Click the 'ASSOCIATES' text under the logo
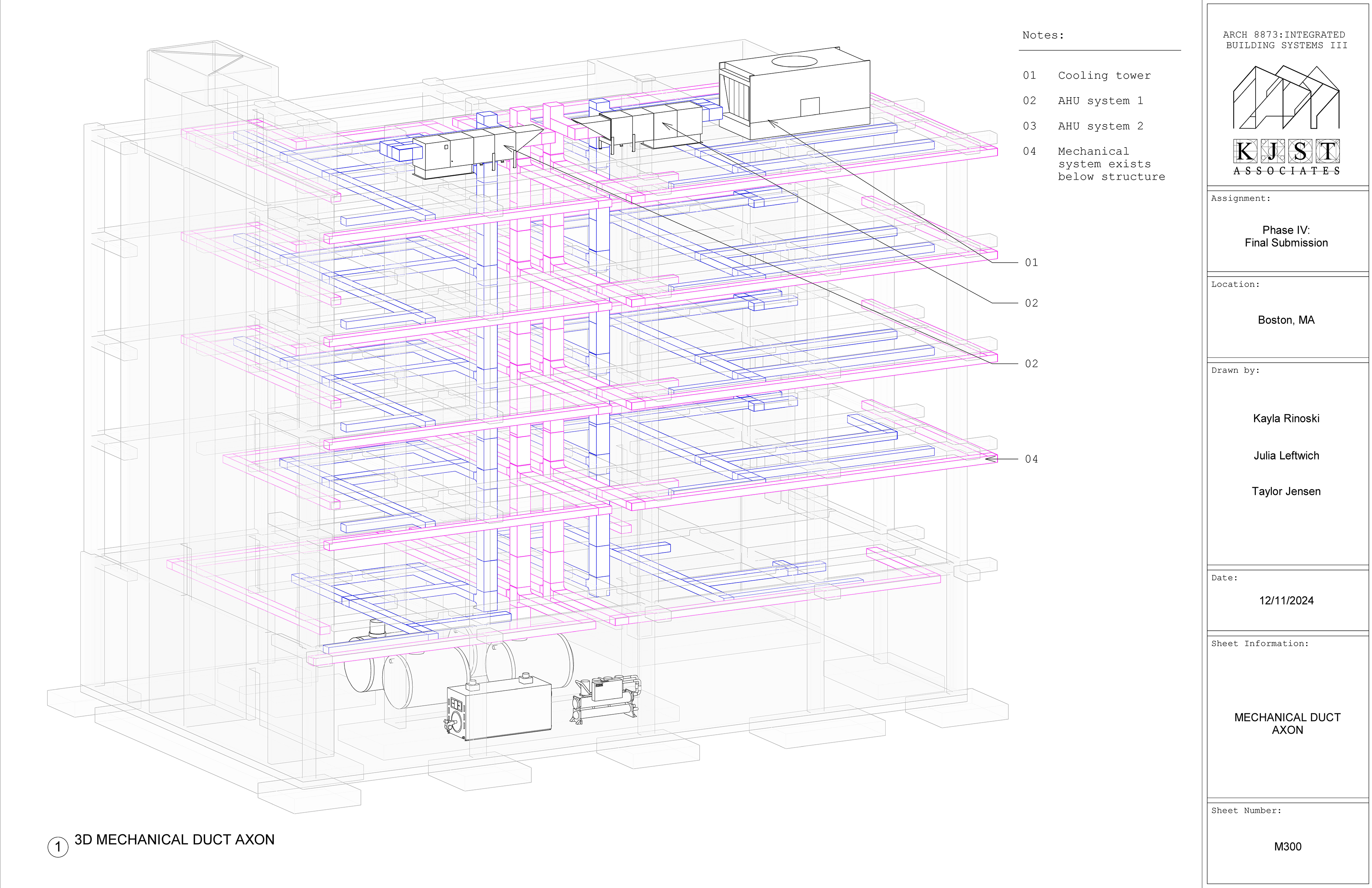Image resolution: width=1372 pixels, height=888 pixels. pyautogui.click(x=1286, y=171)
